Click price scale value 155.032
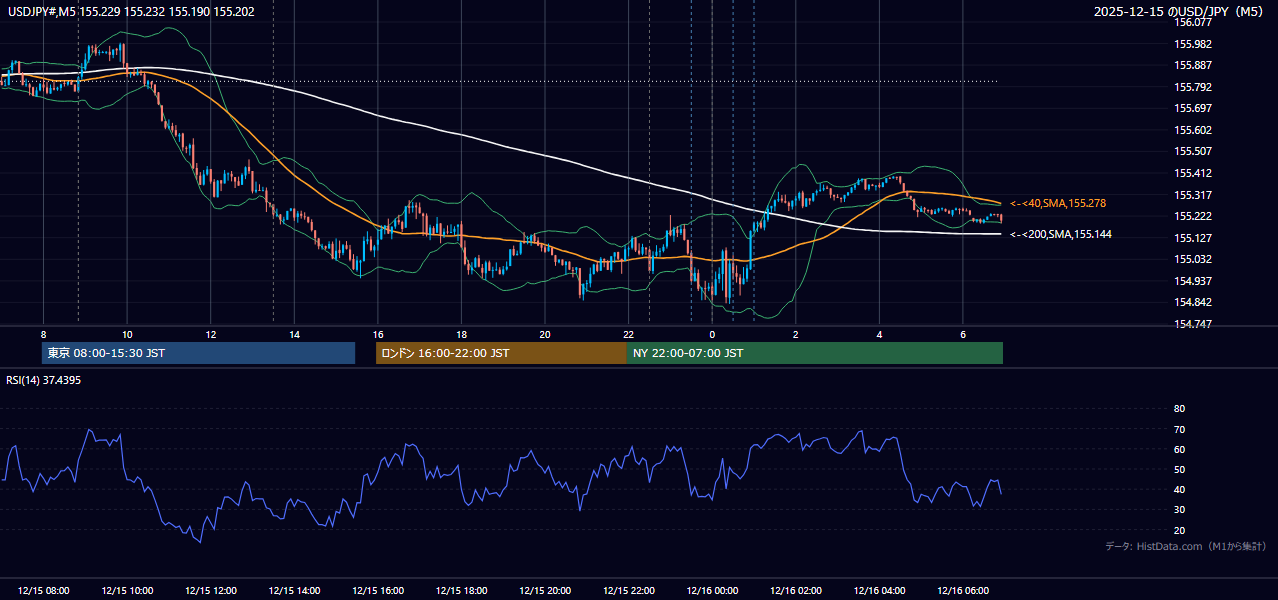 (x=1192, y=259)
